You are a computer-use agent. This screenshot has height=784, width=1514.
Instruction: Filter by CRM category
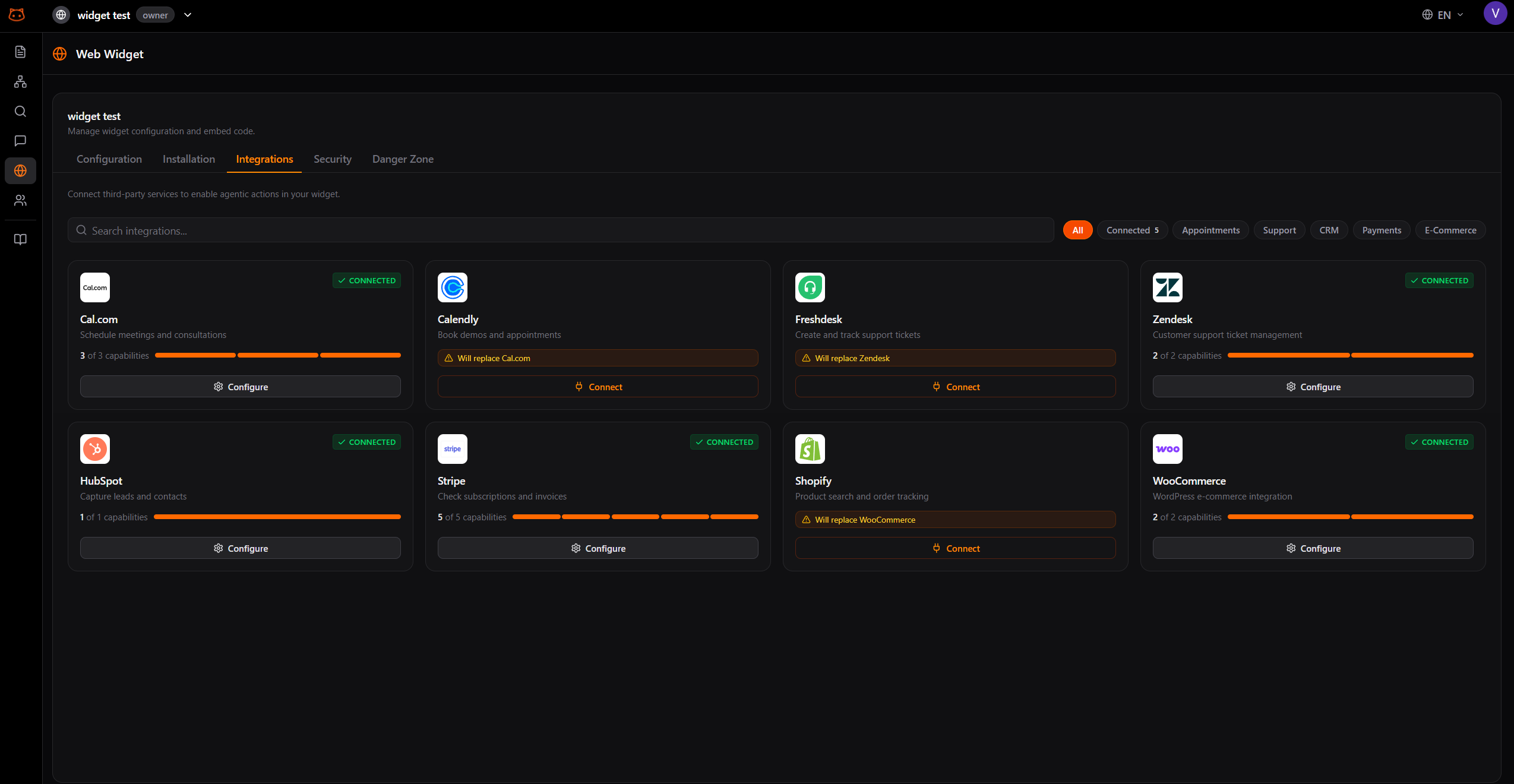click(1329, 230)
